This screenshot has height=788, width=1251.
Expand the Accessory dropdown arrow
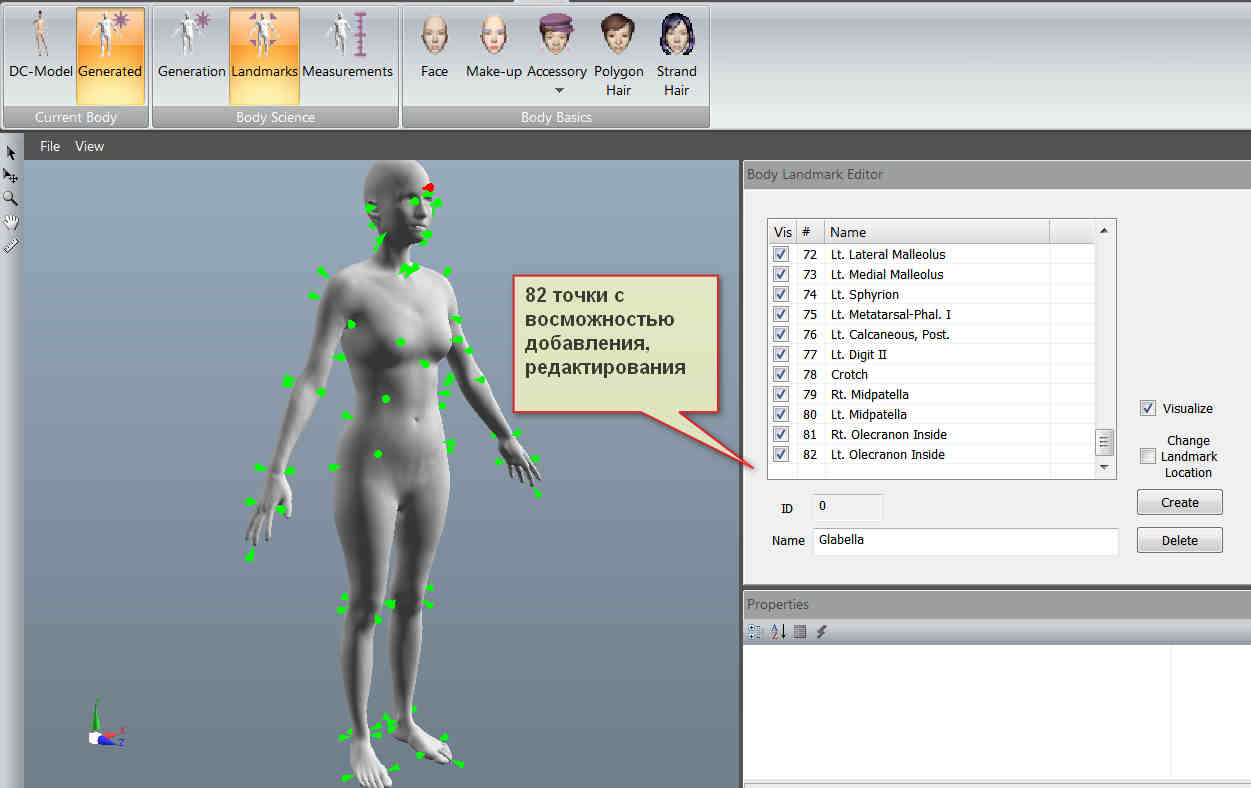click(x=556, y=90)
